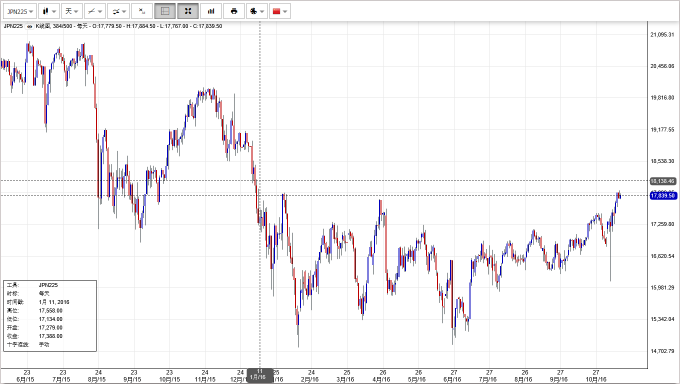Viewport: 680px width, 384px height.
Task: Click the 每天 timeframe value in info box
Action: click(44, 294)
